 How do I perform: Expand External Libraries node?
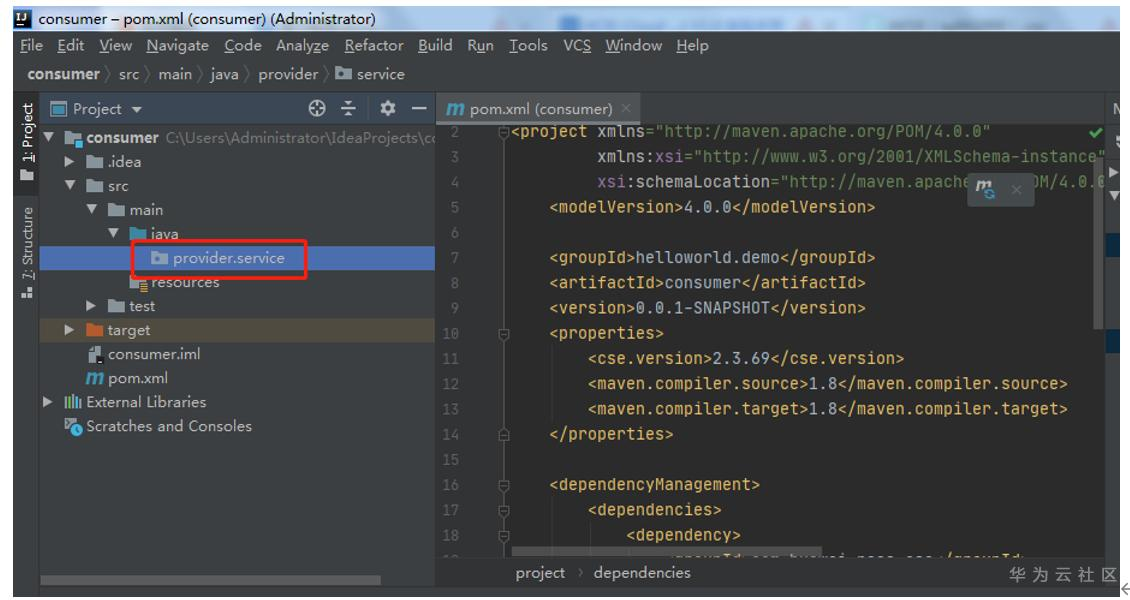click(x=48, y=402)
